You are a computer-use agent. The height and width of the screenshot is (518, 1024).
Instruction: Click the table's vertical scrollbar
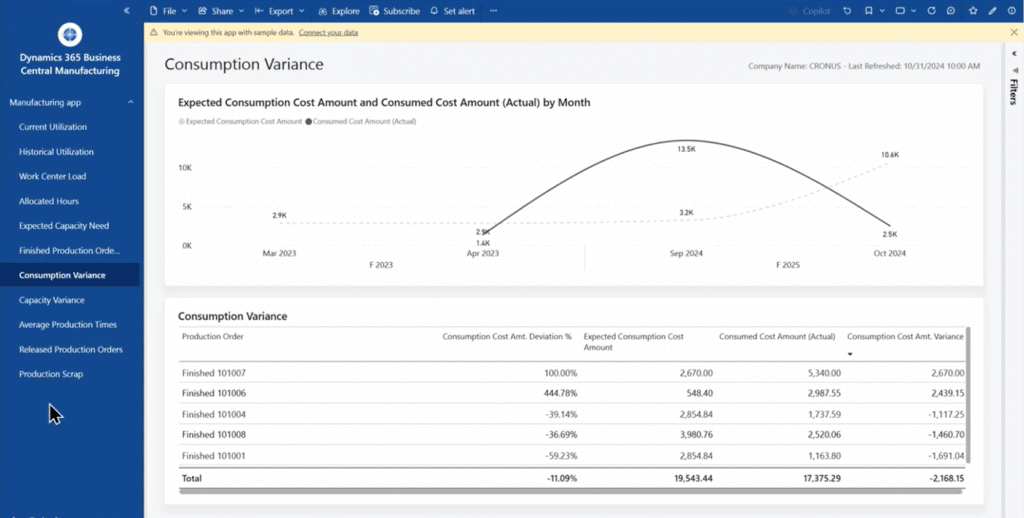[x=968, y=395]
